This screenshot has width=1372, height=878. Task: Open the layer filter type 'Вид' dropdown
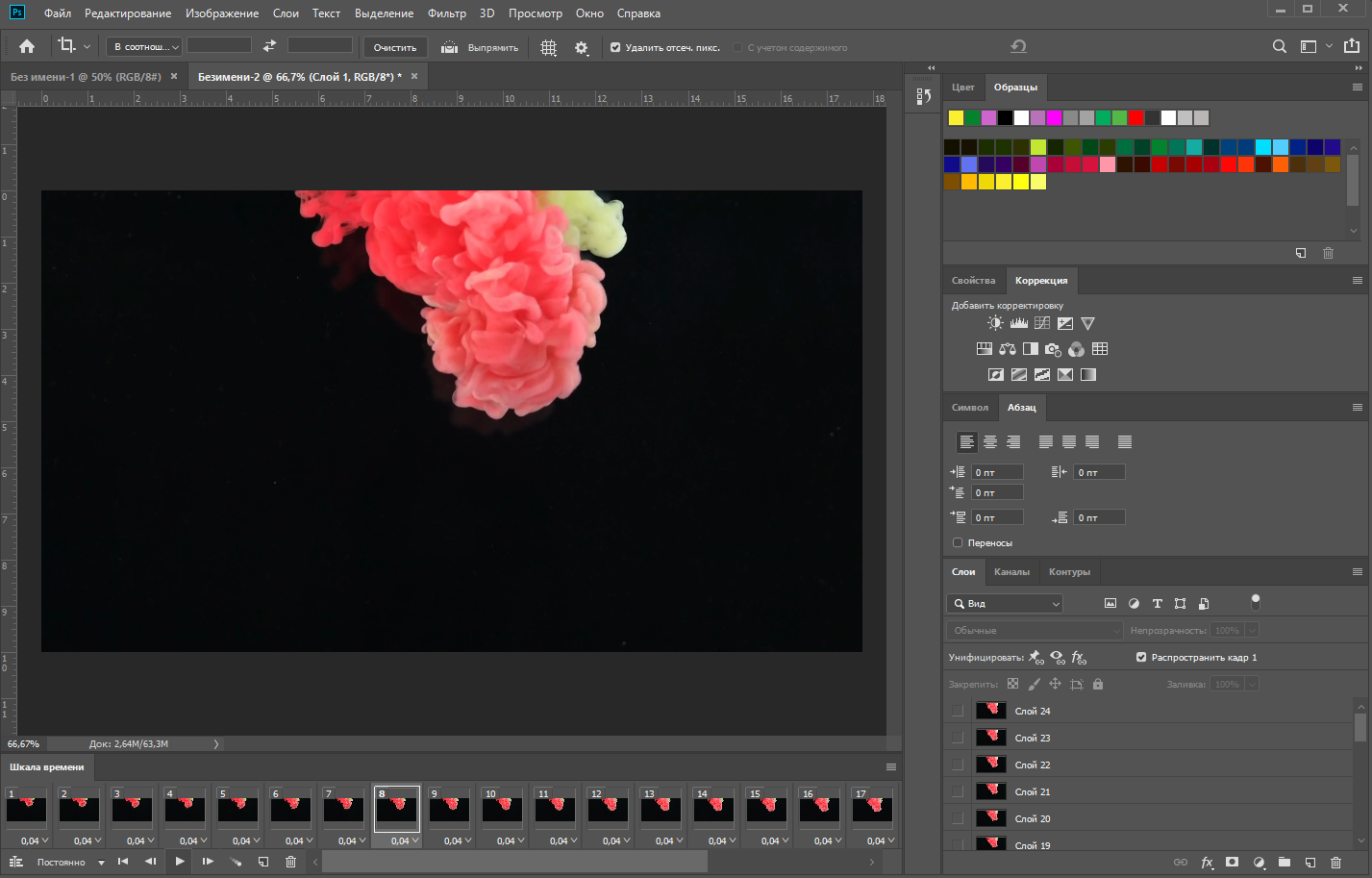[x=1005, y=604]
